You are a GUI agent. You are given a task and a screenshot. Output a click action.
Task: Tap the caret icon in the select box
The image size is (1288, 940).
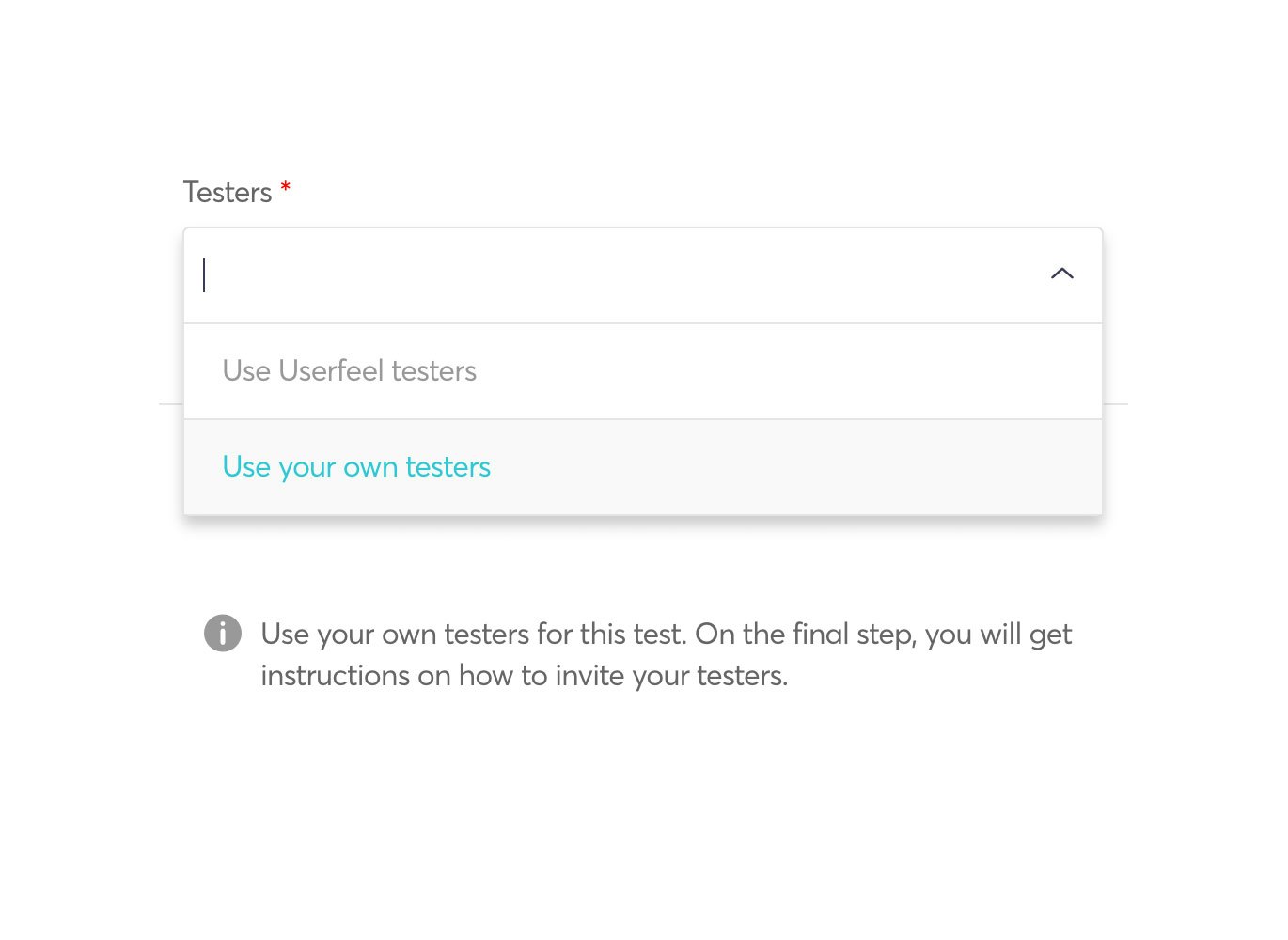point(1061,274)
